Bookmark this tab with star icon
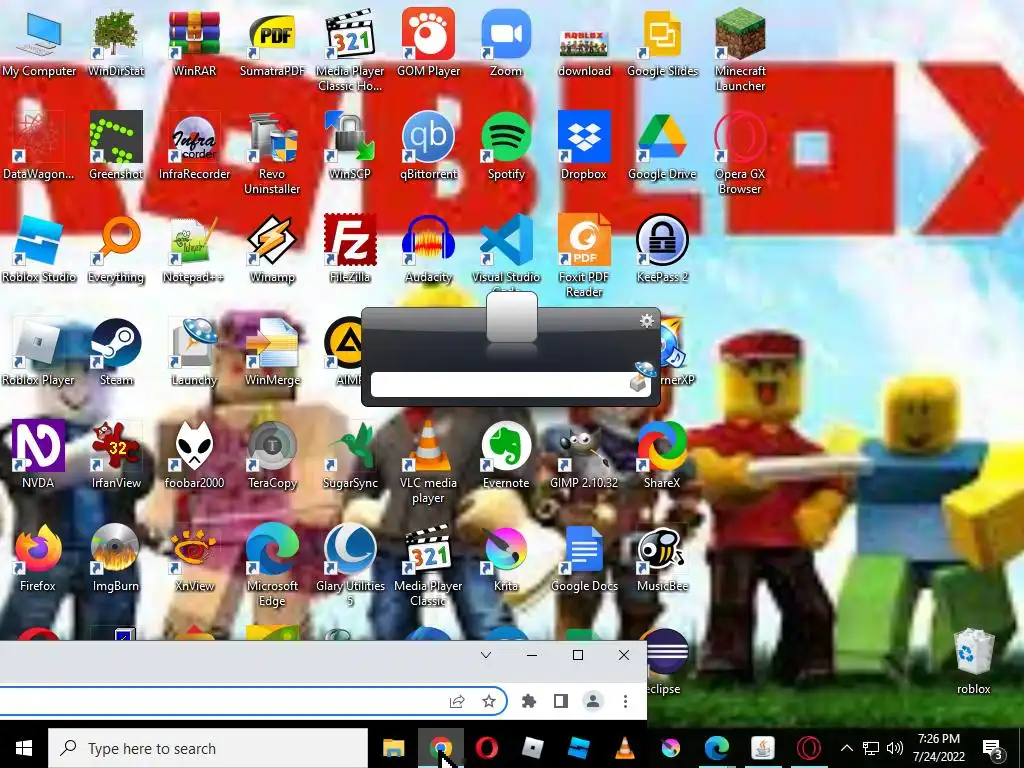The width and height of the screenshot is (1024, 768). click(x=488, y=701)
